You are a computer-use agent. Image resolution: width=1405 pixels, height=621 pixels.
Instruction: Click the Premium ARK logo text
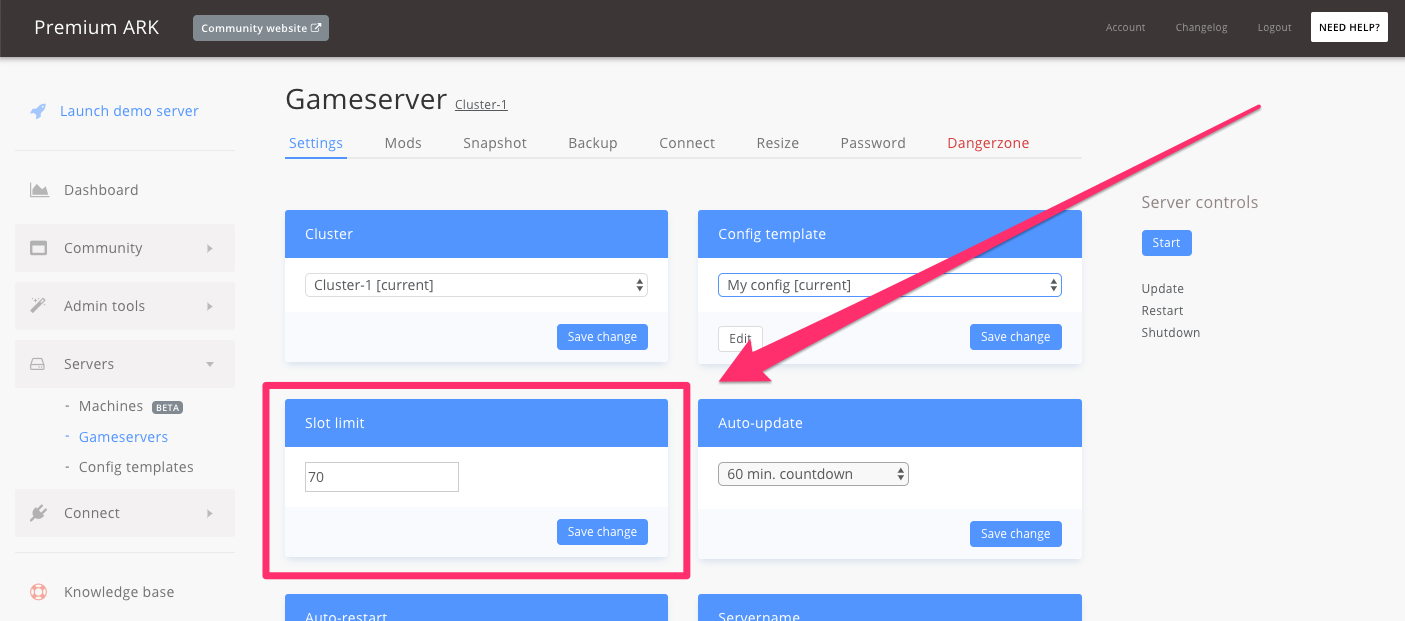[97, 27]
